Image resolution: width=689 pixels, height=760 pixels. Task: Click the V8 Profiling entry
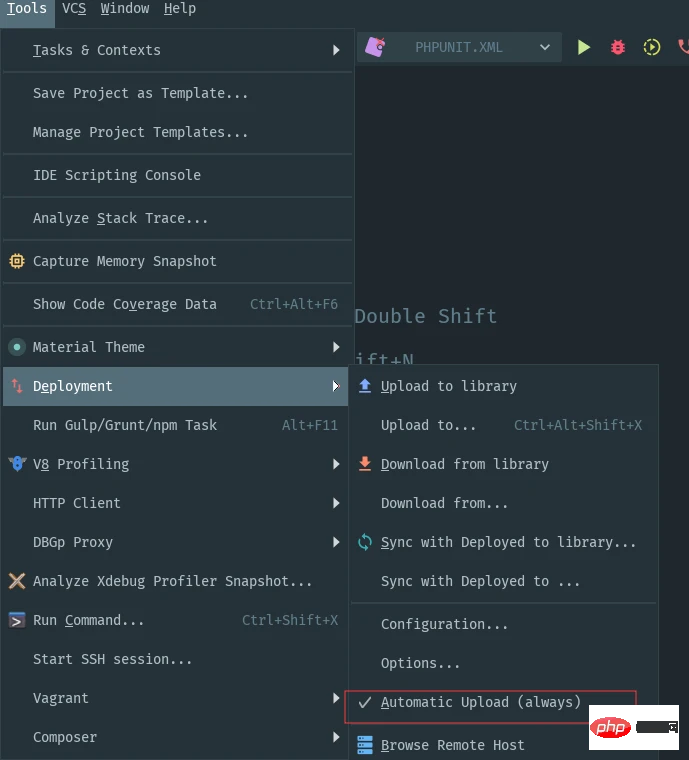175,464
